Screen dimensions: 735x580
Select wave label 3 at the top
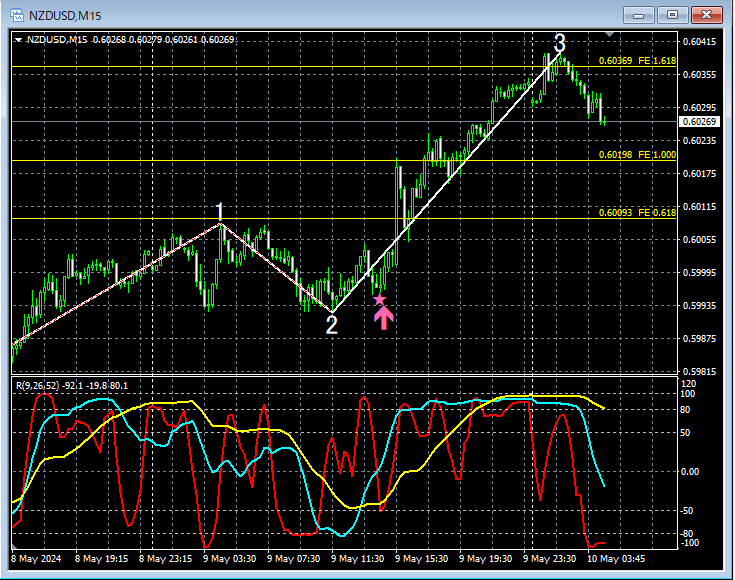click(x=559, y=43)
